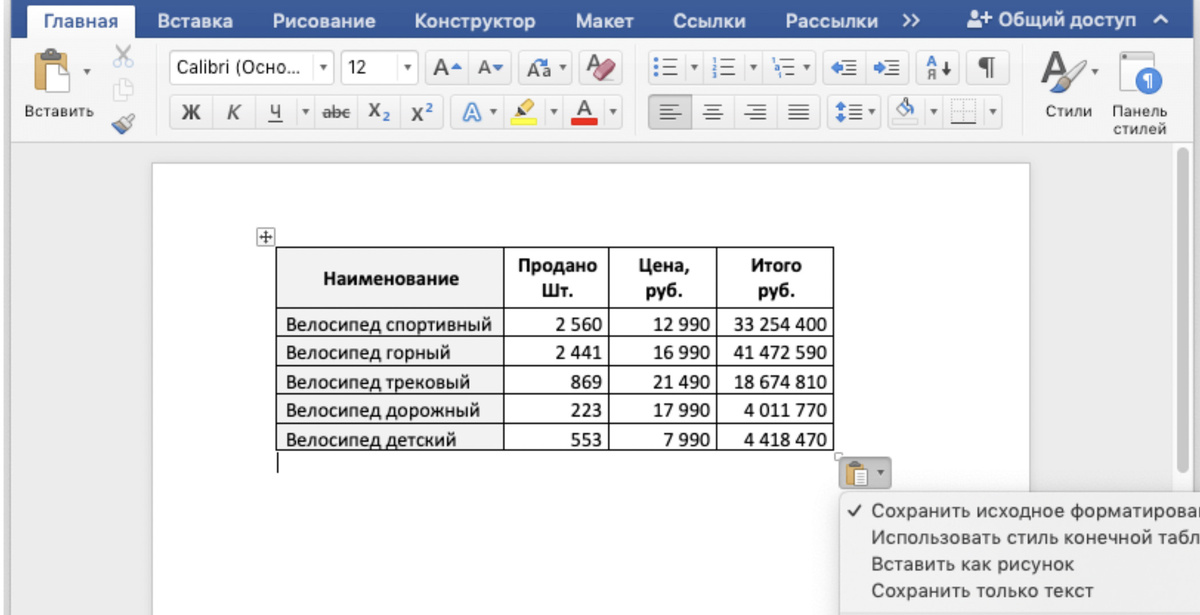The image size is (1200, 615).
Task: Toggle superscript X² formatting
Action: [x=422, y=113]
